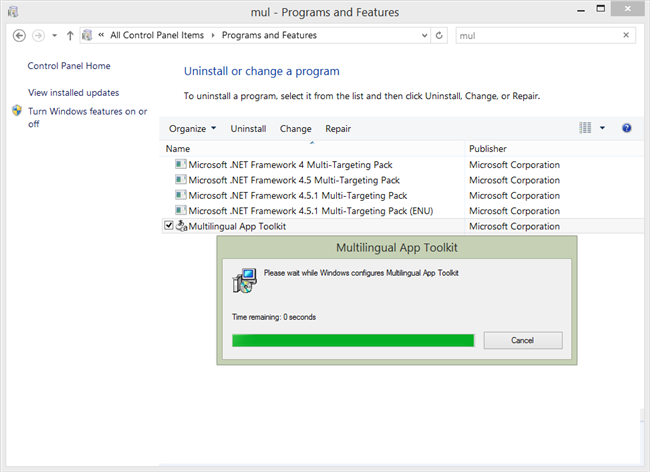Click the Control Panel icon in the address bar
The width and height of the screenshot is (650, 472).
[x=87, y=35]
